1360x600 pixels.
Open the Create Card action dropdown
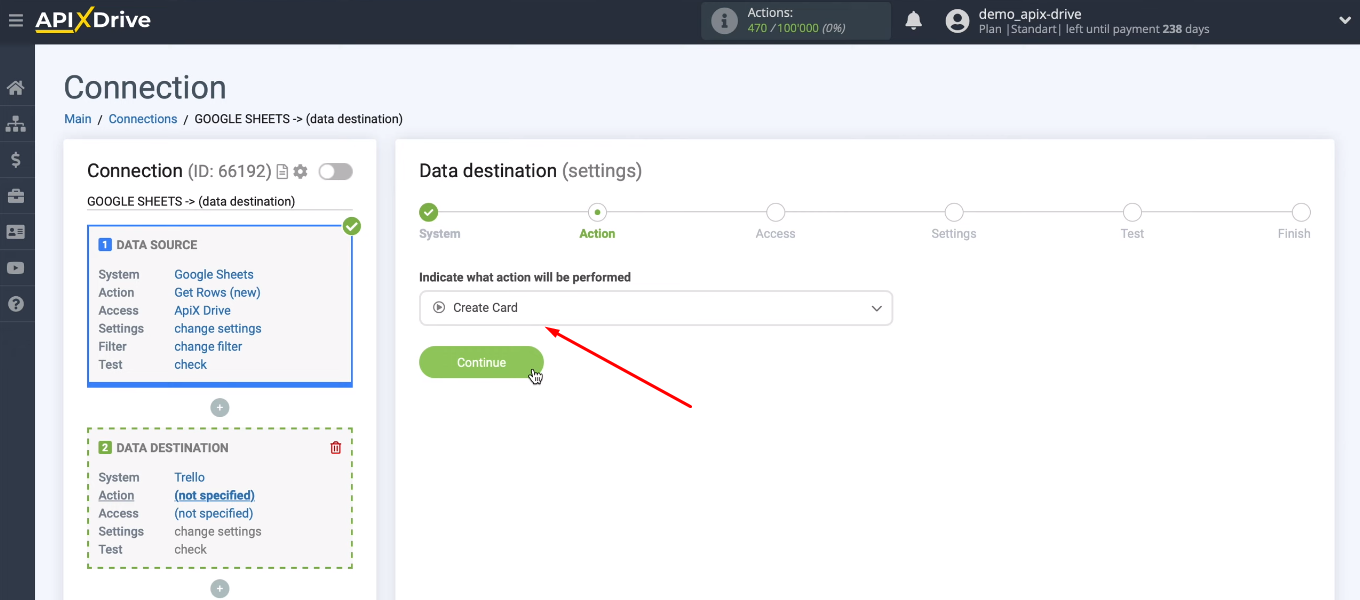[x=656, y=308]
